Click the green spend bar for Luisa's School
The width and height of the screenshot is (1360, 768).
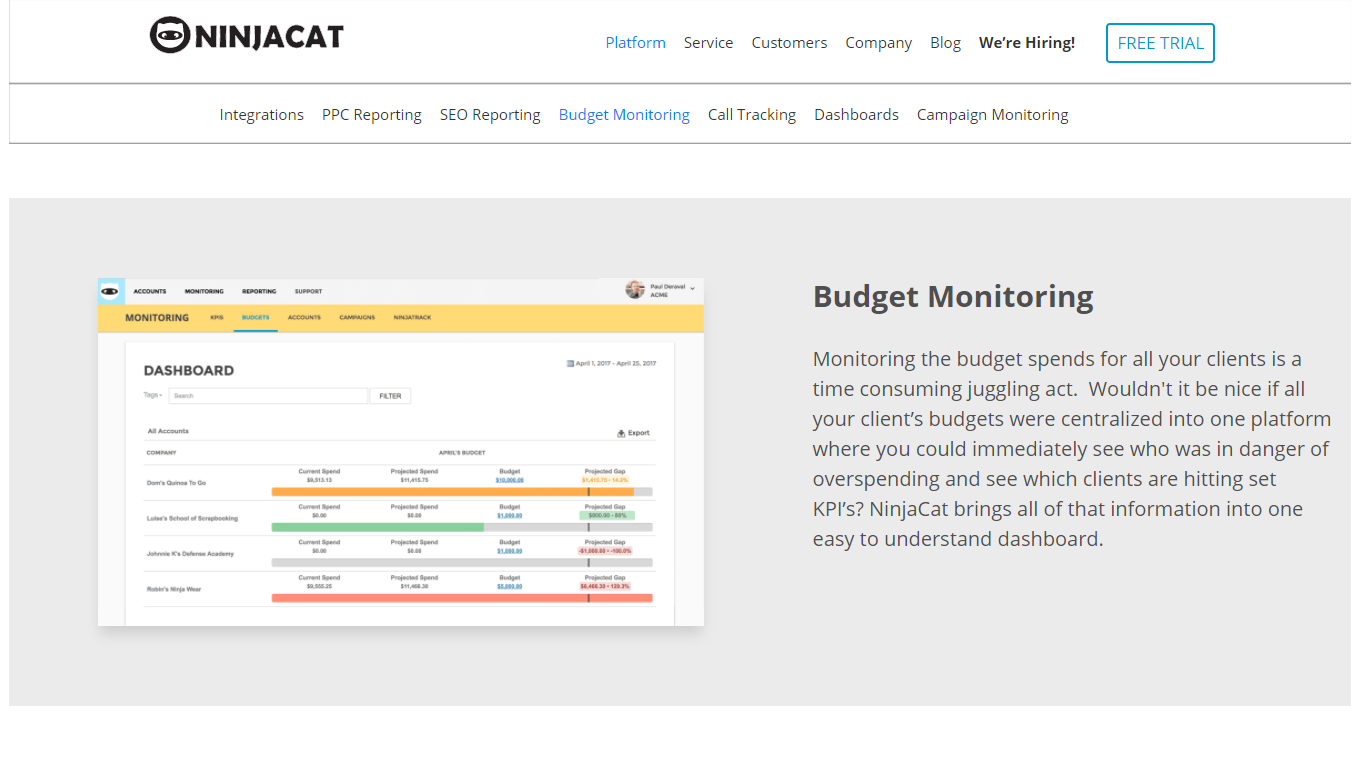click(x=378, y=527)
